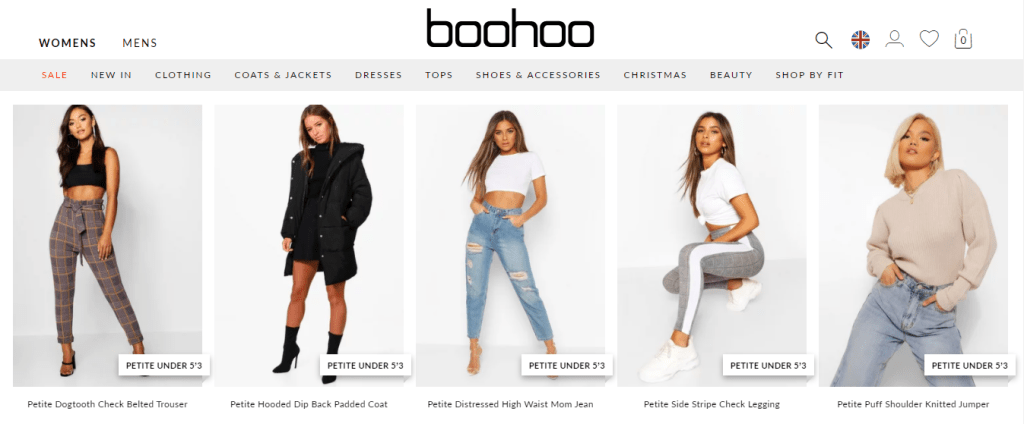Open the shopping bag icon
Screen dimensions: 1024x424
[963, 39]
